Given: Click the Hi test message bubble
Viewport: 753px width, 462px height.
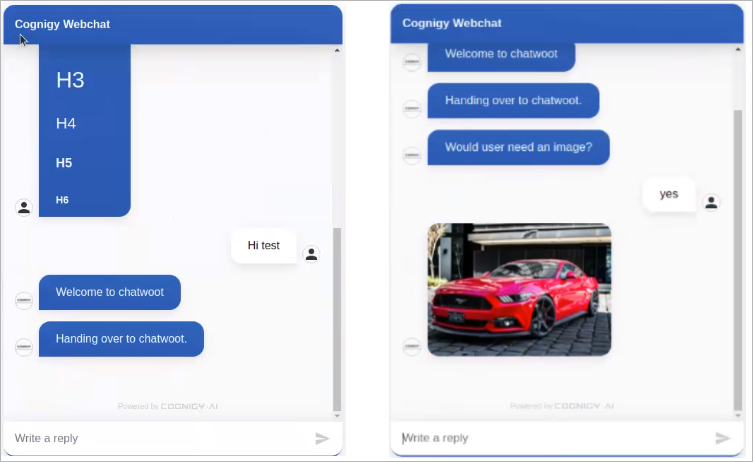Looking at the screenshot, I should (x=264, y=245).
